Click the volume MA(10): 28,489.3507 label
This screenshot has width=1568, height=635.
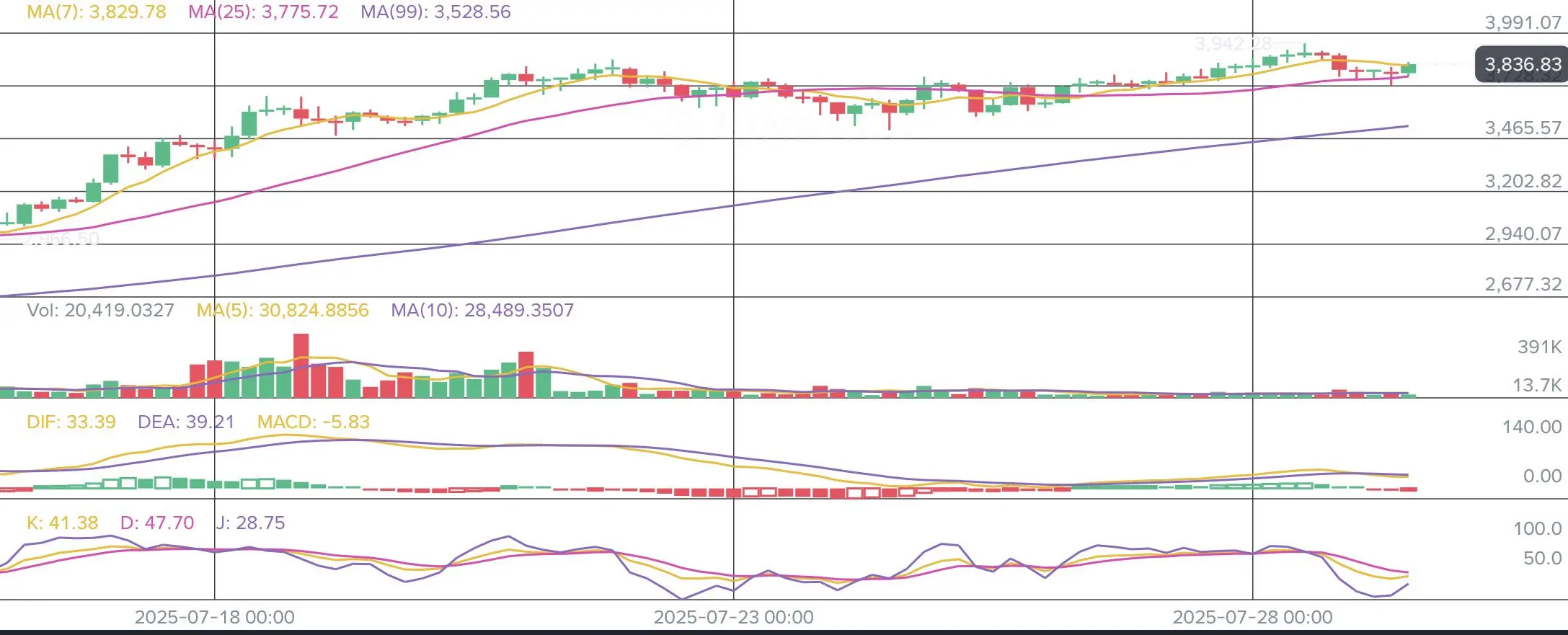[482, 311]
